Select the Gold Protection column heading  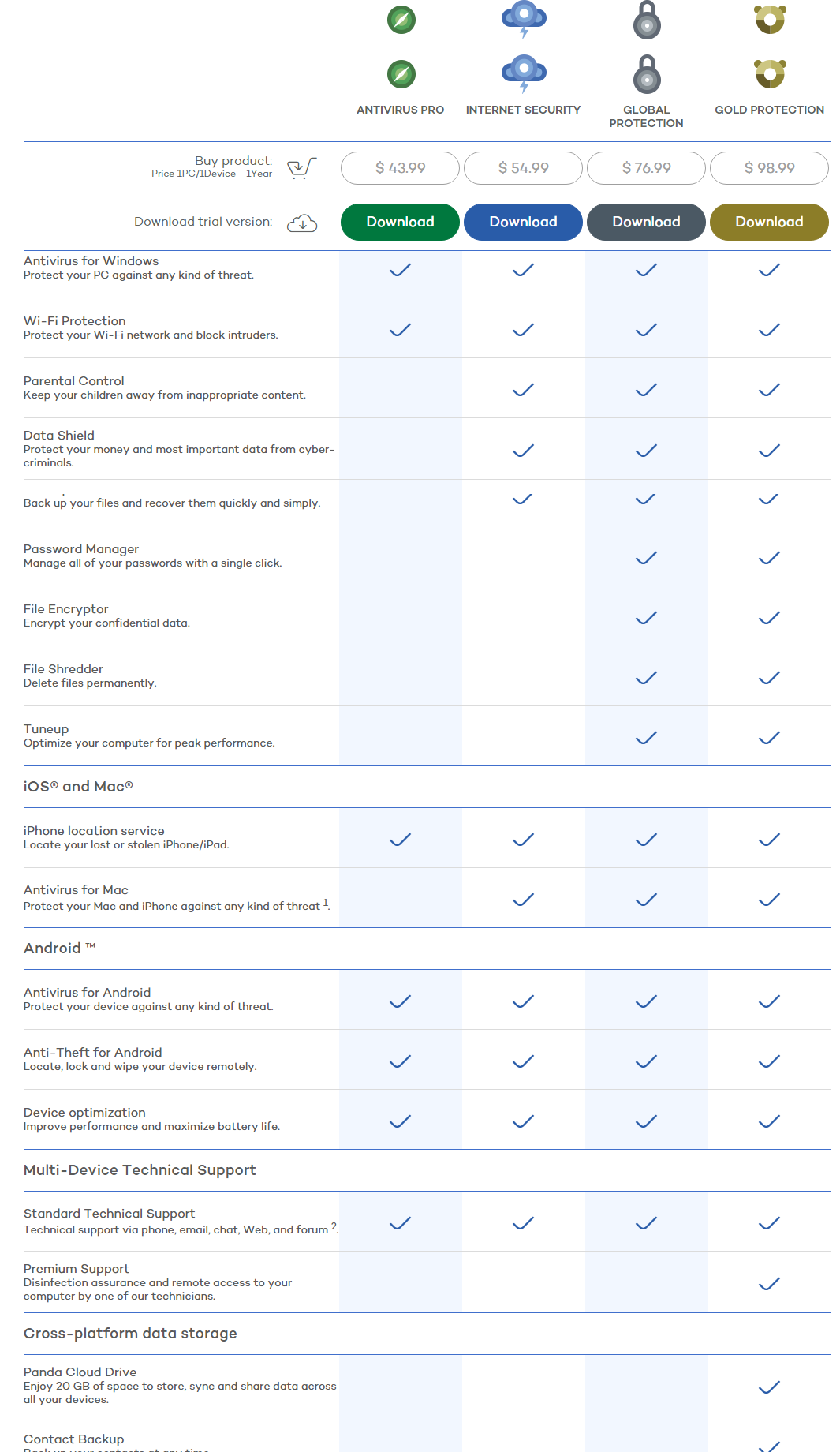pos(769,110)
